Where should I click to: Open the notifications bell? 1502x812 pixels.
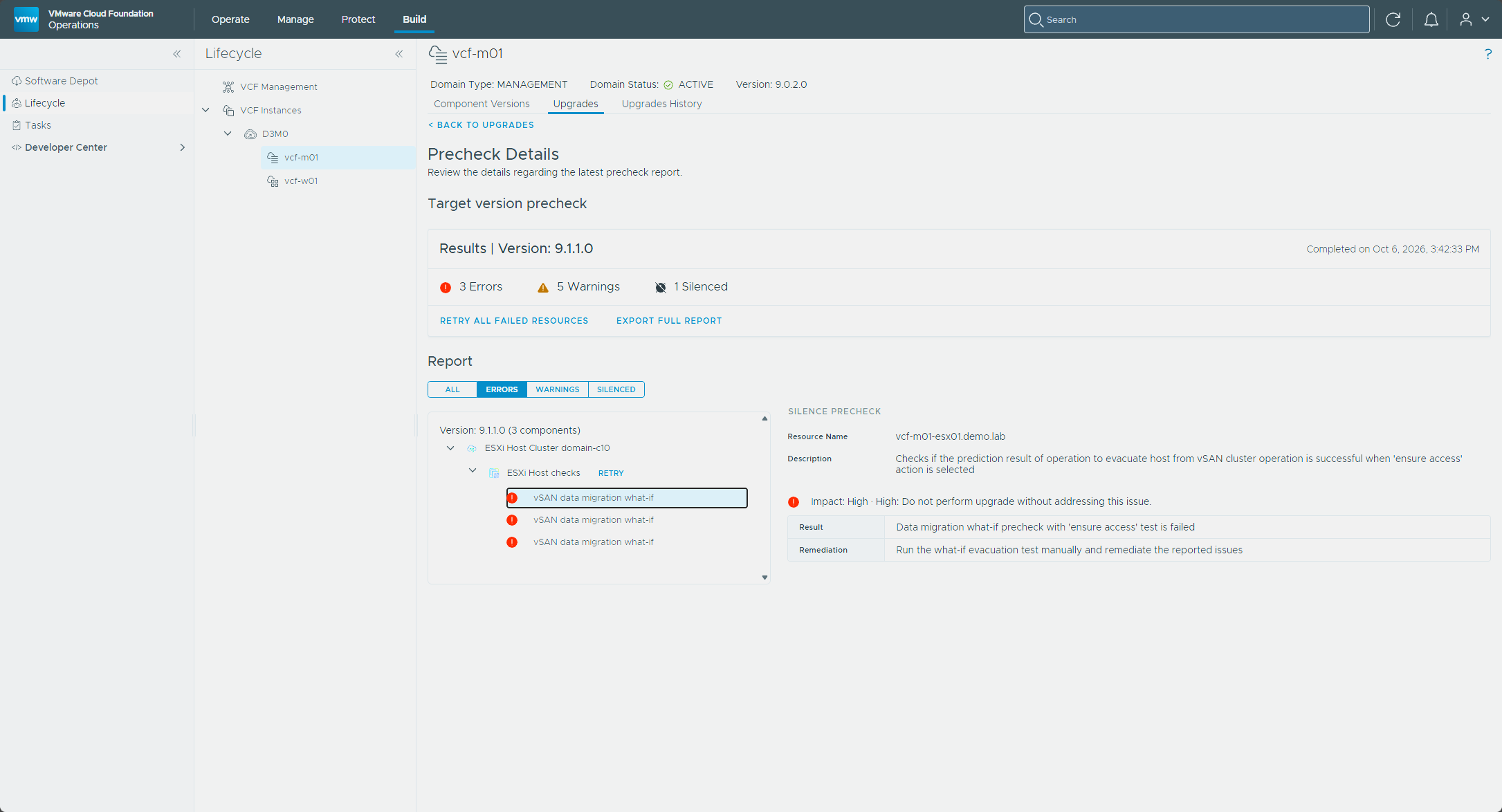[1431, 19]
